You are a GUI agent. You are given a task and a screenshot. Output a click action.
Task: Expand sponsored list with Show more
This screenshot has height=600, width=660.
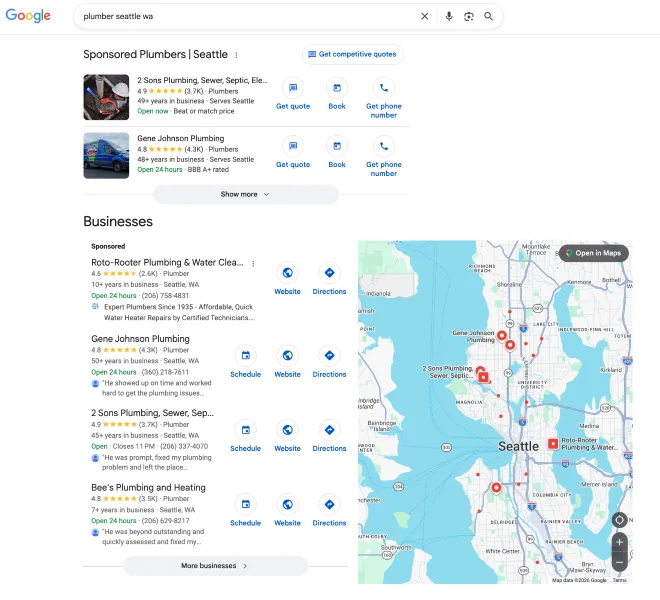coord(245,195)
